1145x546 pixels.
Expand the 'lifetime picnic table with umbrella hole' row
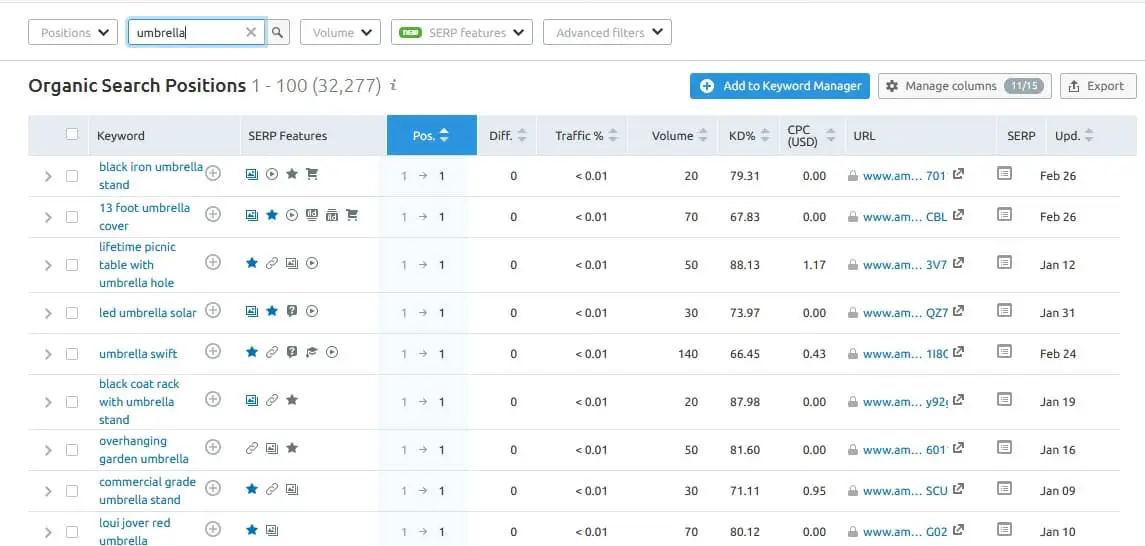[47, 265]
